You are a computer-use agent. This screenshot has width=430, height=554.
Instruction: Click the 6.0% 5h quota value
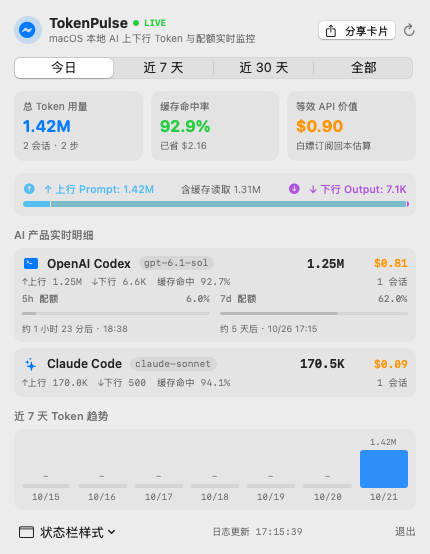(x=198, y=299)
